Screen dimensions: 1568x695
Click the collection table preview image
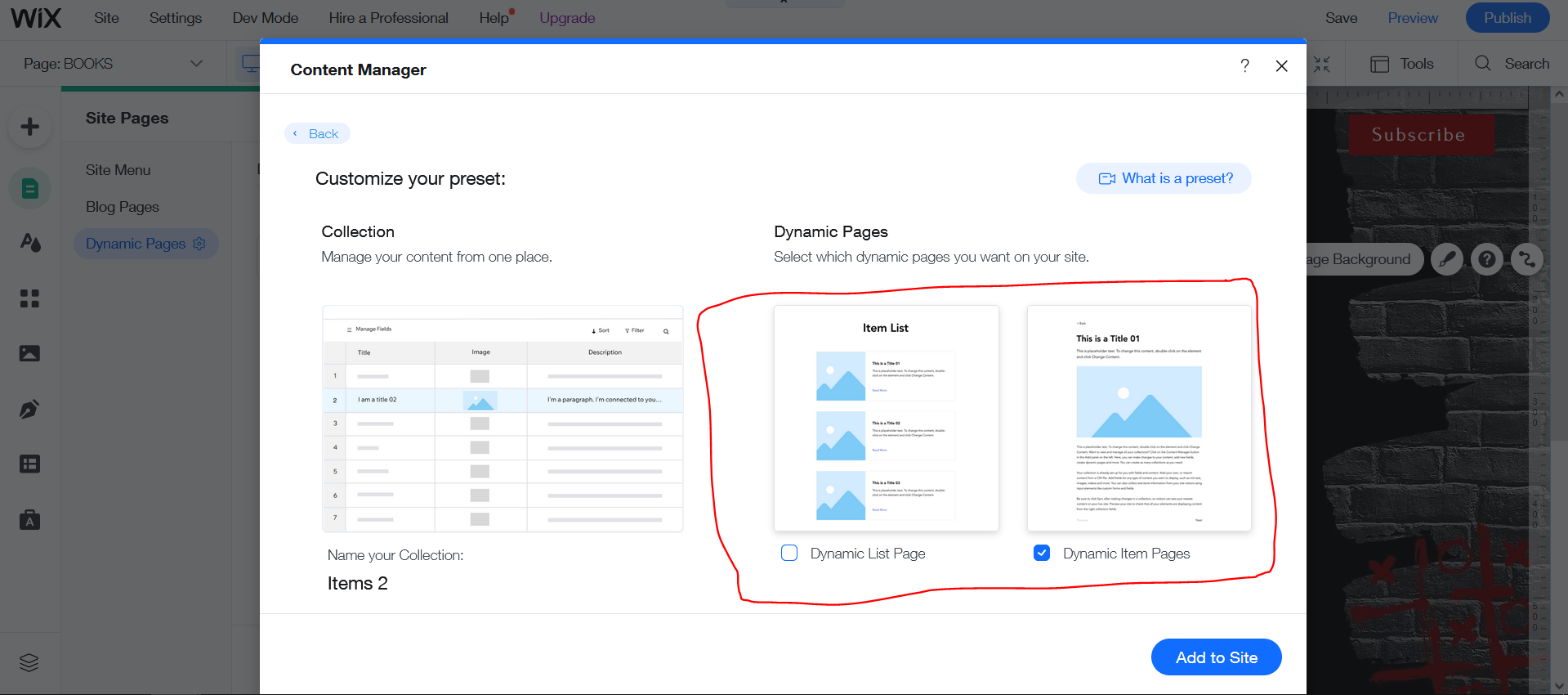click(503, 419)
